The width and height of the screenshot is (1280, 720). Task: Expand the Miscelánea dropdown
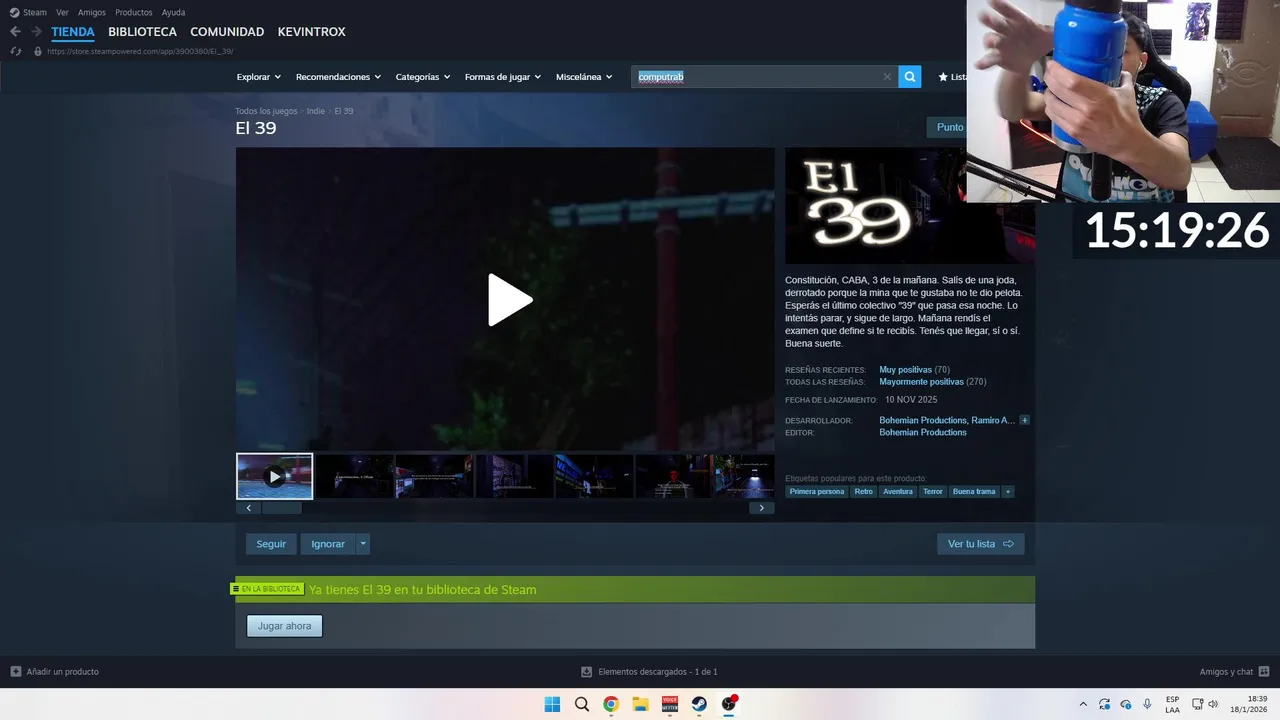pyautogui.click(x=584, y=77)
